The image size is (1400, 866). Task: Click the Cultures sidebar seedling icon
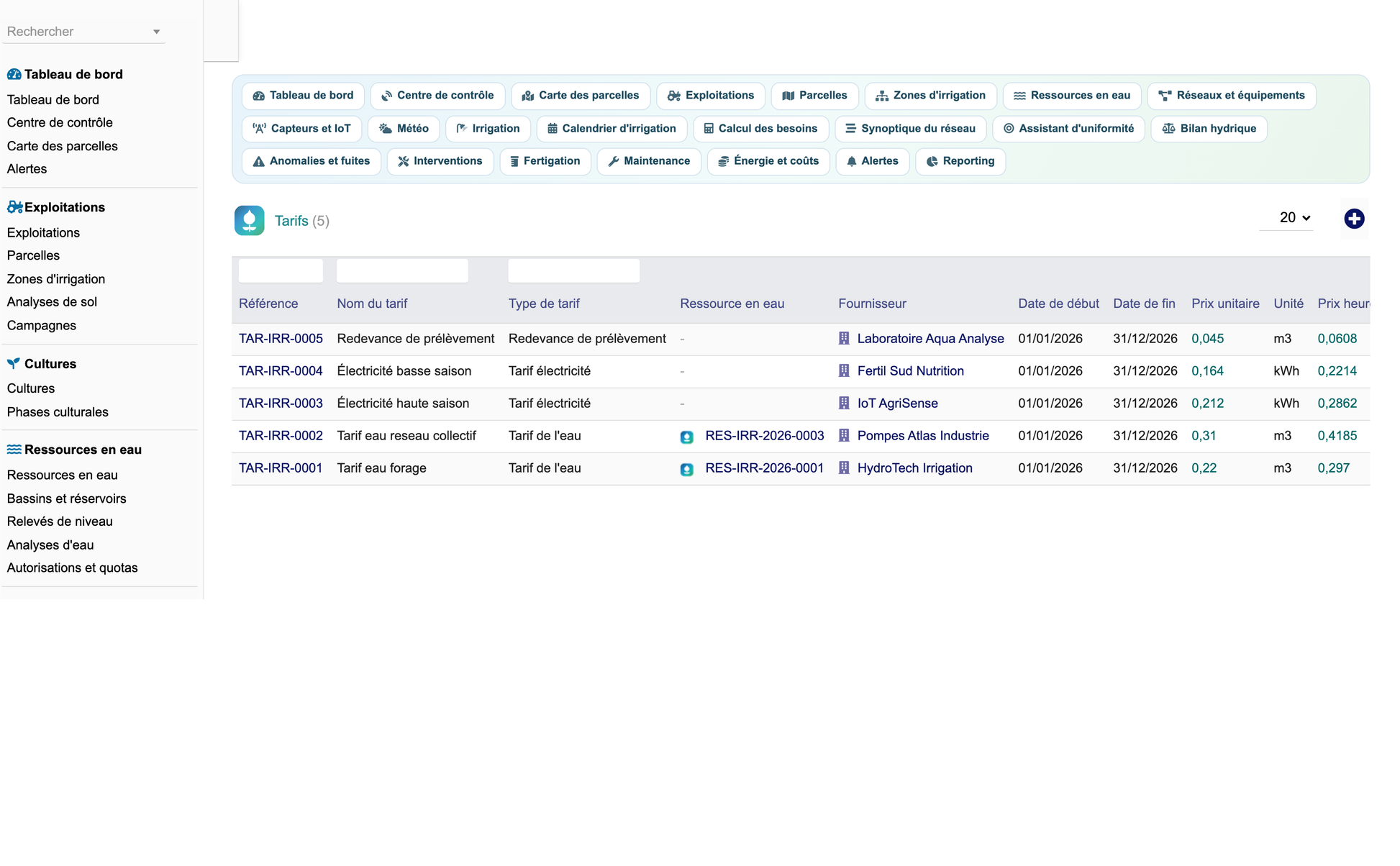pyautogui.click(x=14, y=363)
